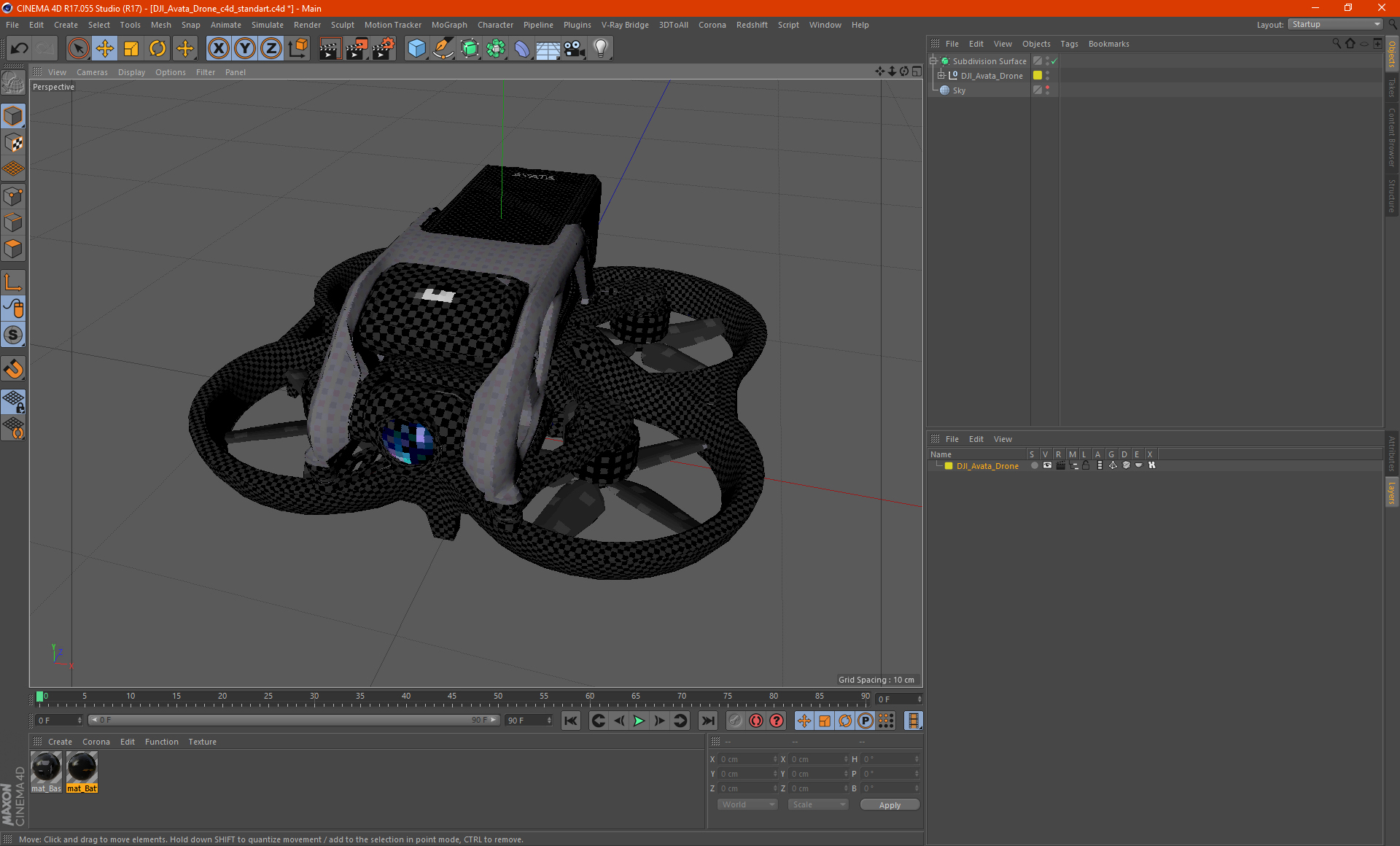Open the Layout Startup dropdown
1400x846 pixels.
(1336, 24)
